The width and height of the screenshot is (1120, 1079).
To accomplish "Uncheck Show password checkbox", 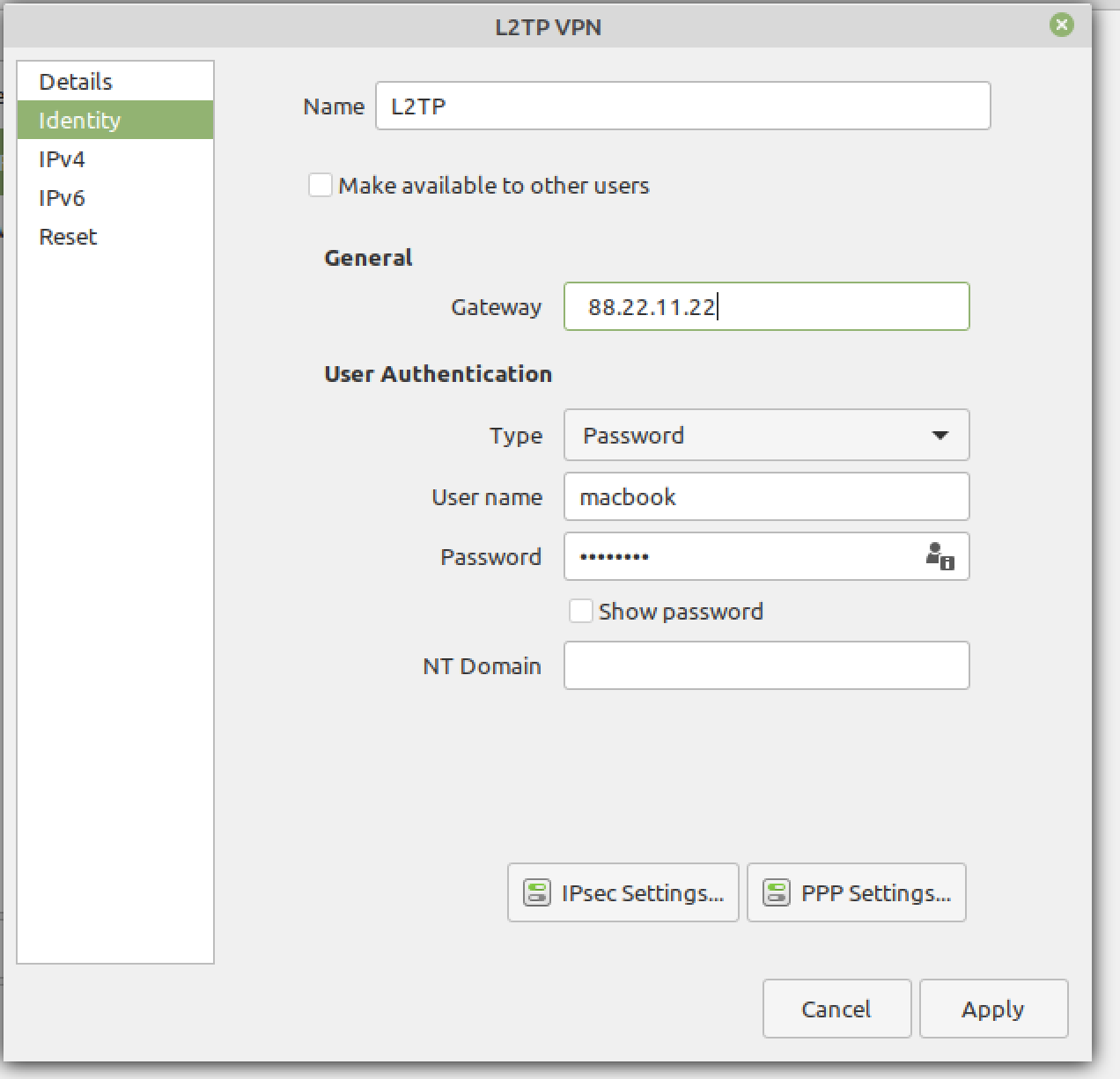I will coord(581,611).
